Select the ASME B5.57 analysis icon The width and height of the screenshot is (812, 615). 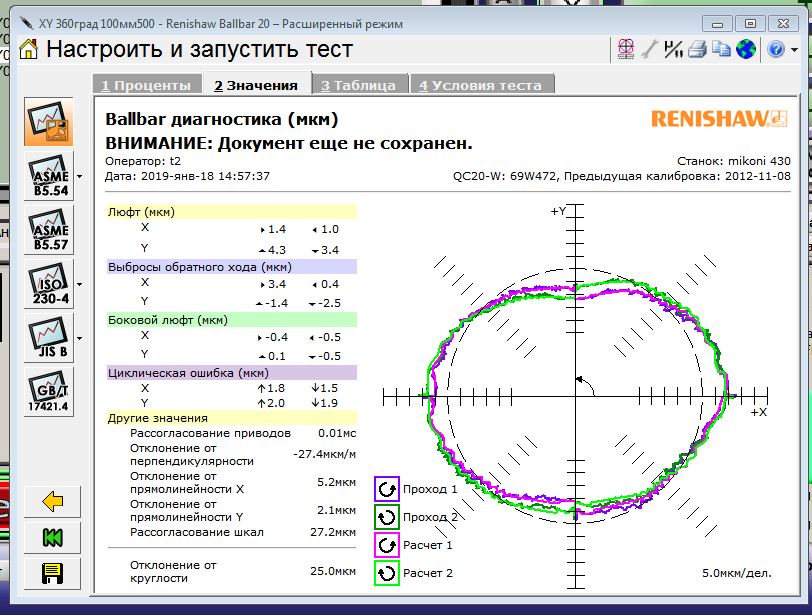[x=49, y=230]
